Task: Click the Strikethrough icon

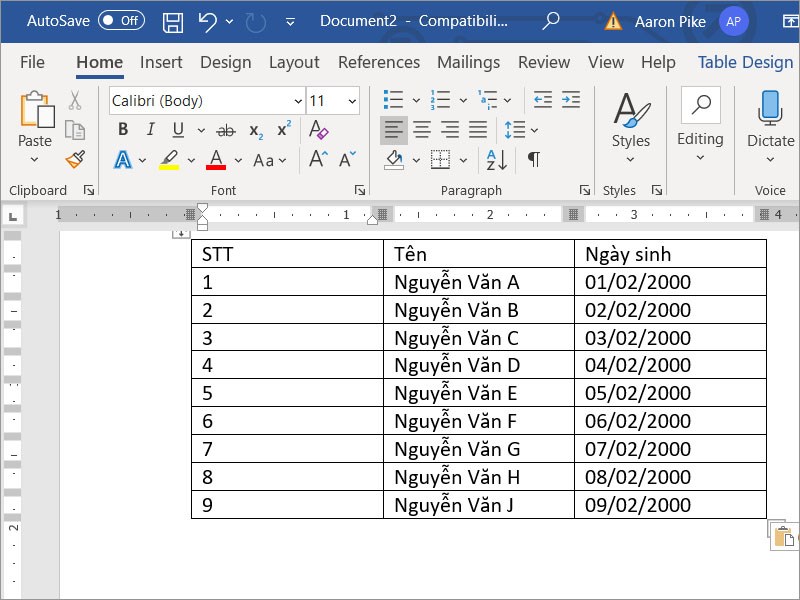Action: [226, 130]
